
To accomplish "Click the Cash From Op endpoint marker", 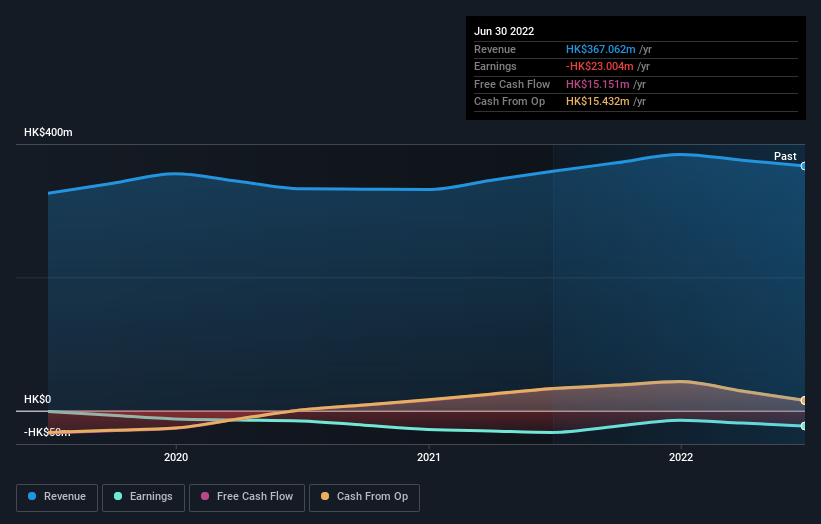I will (804, 400).
